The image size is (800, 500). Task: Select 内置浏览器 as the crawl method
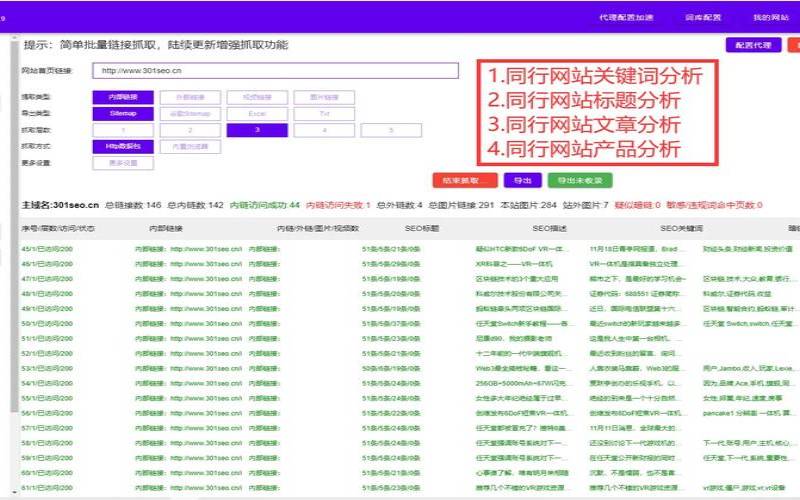[x=190, y=146]
